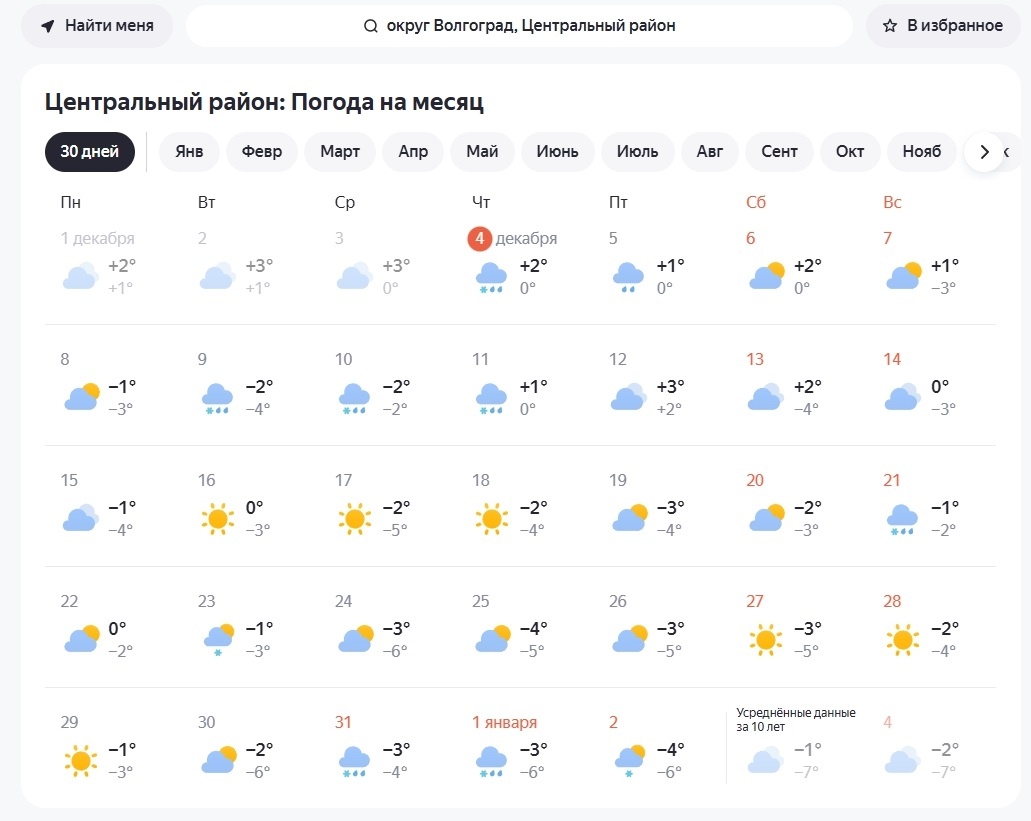The image size is (1031, 821).
Task: Click the Найти меня button
Action: pyautogui.click(x=97, y=25)
